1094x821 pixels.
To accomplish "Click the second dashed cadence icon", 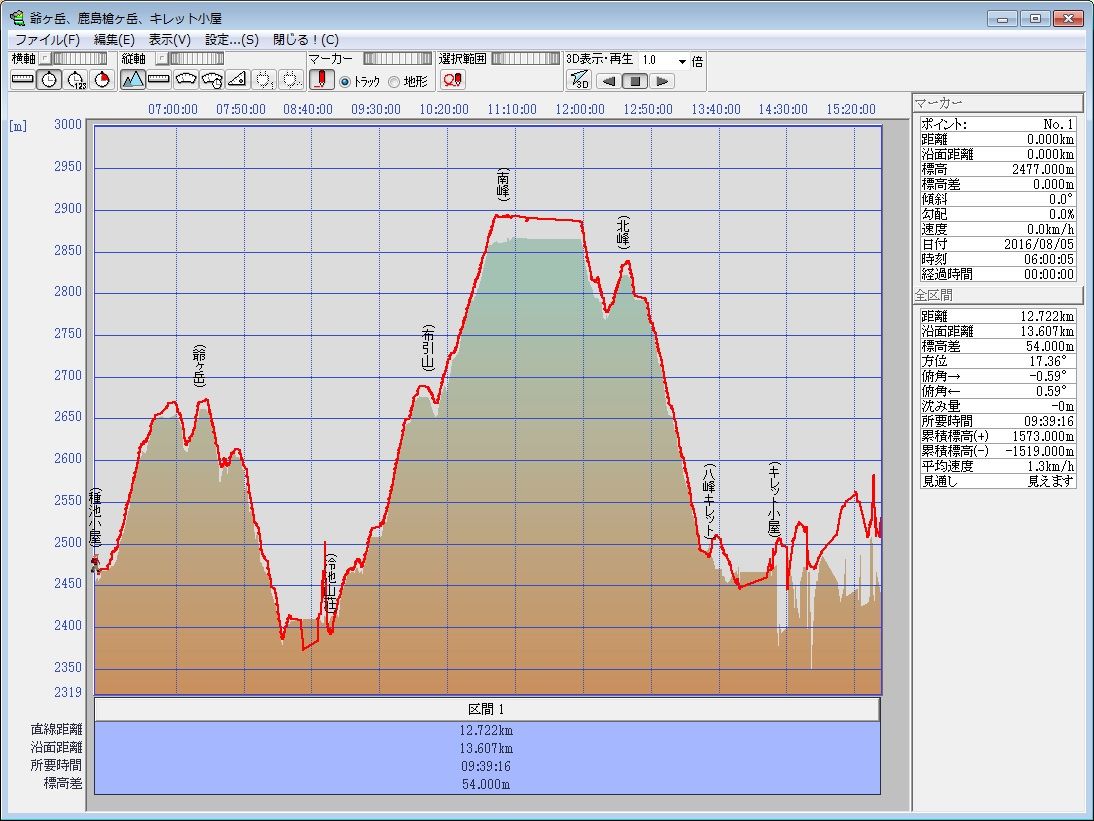I will click(291, 80).
